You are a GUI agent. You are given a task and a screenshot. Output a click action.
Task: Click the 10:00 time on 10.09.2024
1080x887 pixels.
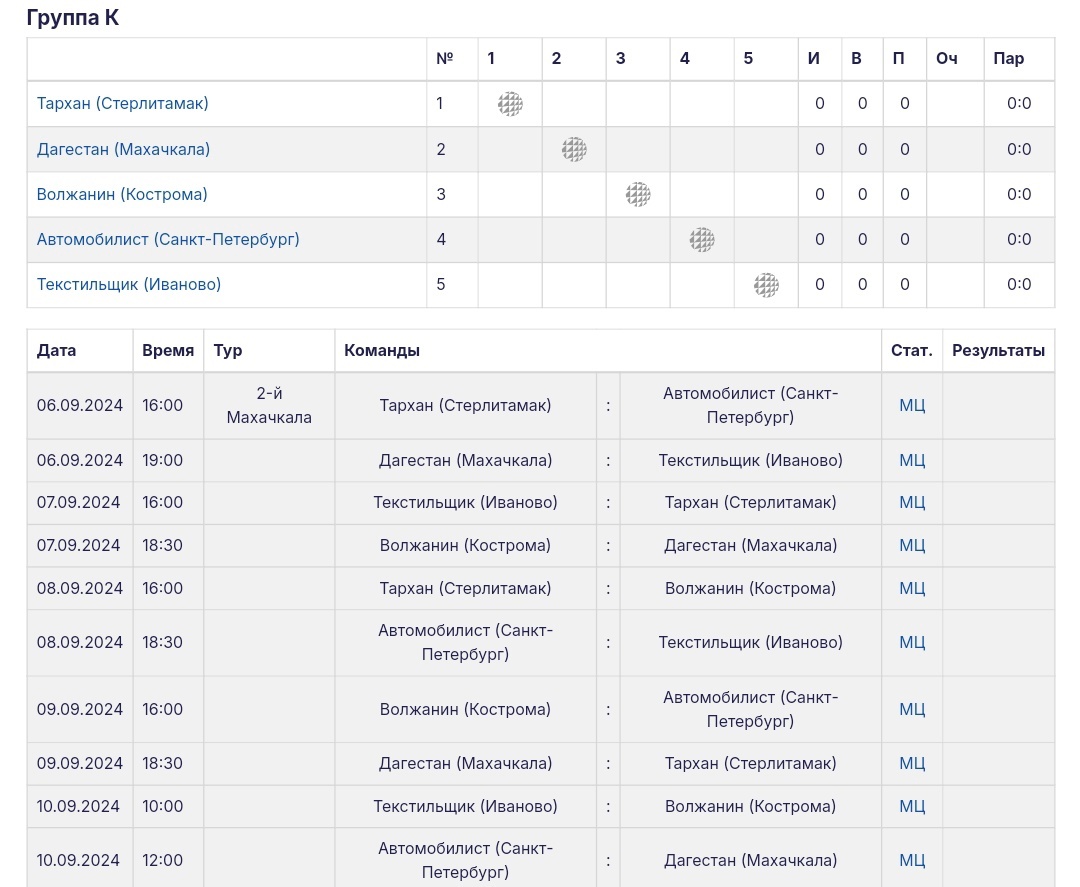click(163, 806)
